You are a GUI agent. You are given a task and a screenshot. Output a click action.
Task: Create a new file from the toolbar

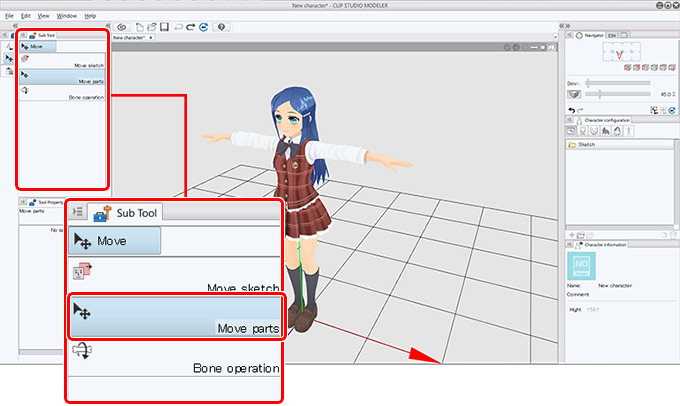tap(139, 27)
